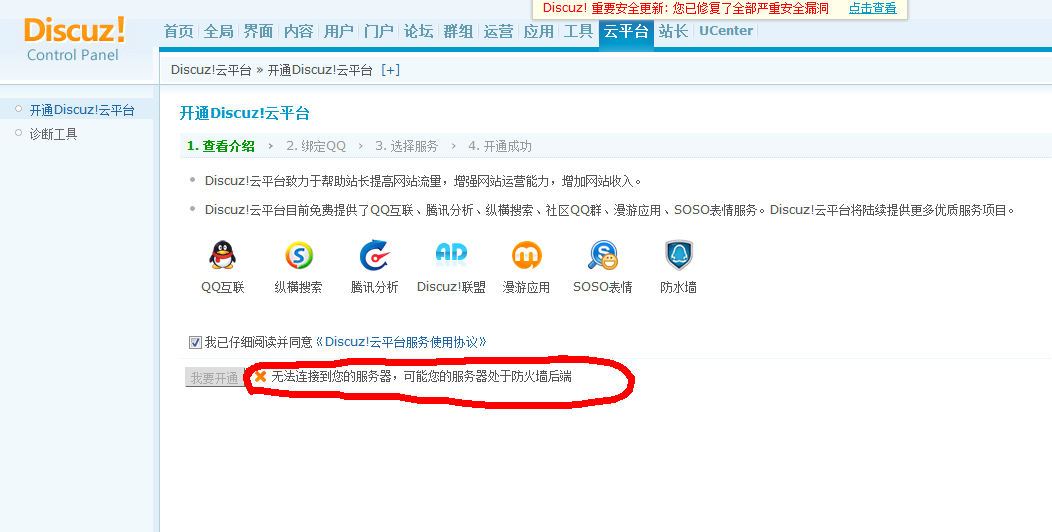Click the 无法连接到您的服务器 error message

(421, 377)
